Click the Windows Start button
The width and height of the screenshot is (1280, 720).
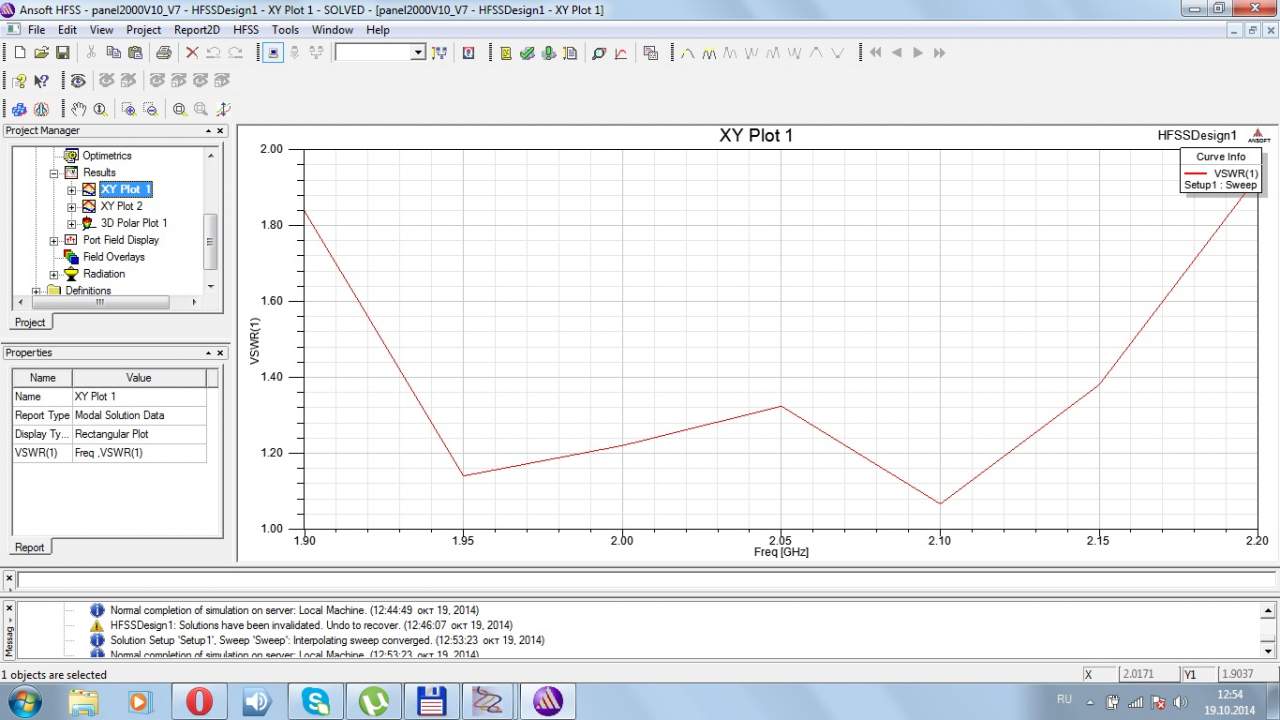(x=24, y=701)
